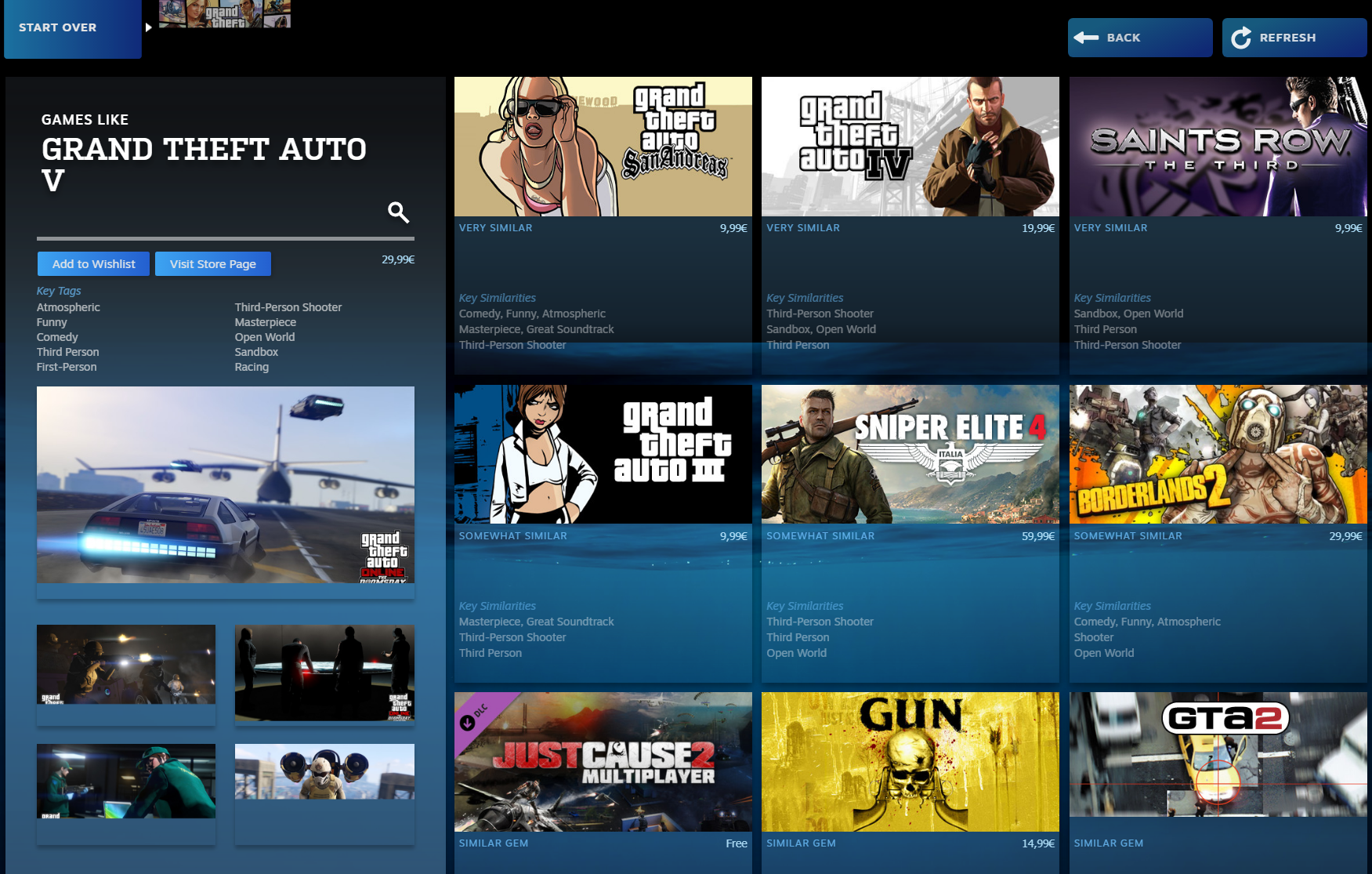1372x874 pixels.
Task: Click the Funny key tag
Action: (52, 322)
